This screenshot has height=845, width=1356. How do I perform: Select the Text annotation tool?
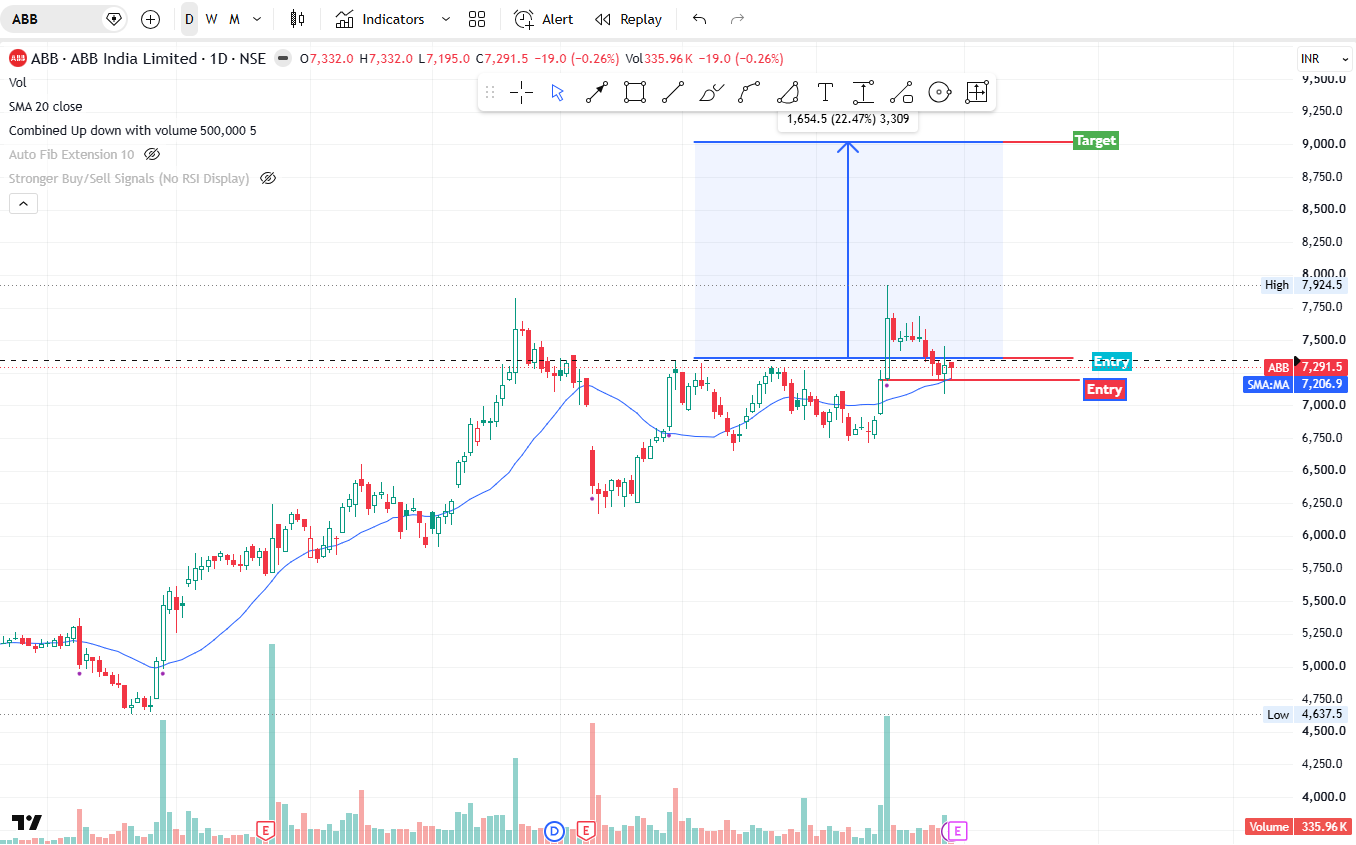coord(825,93)
